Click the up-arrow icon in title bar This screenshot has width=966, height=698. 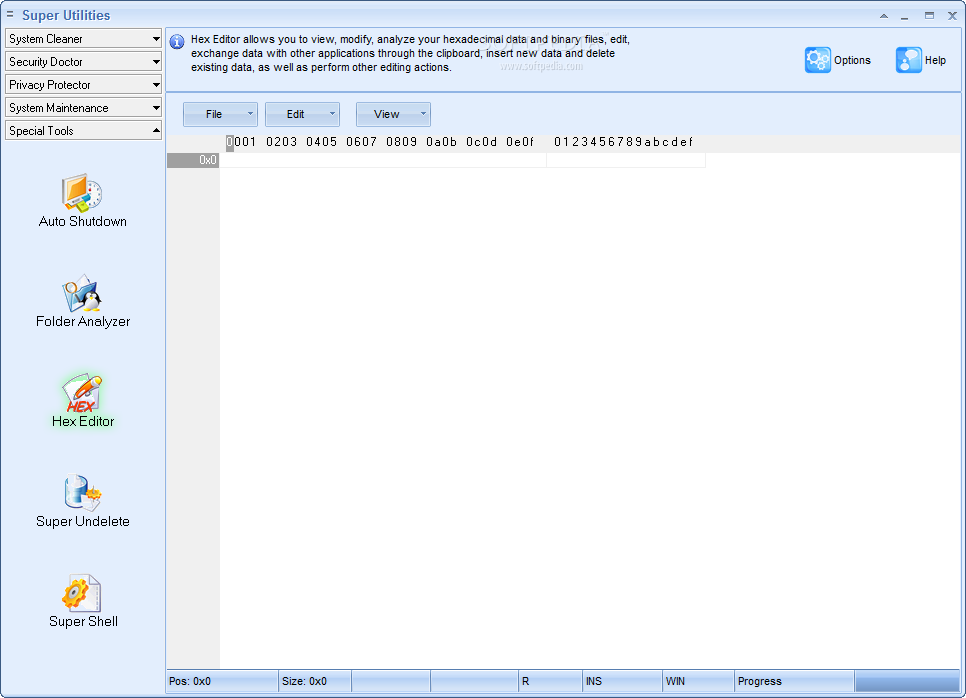tap(884, 16)
